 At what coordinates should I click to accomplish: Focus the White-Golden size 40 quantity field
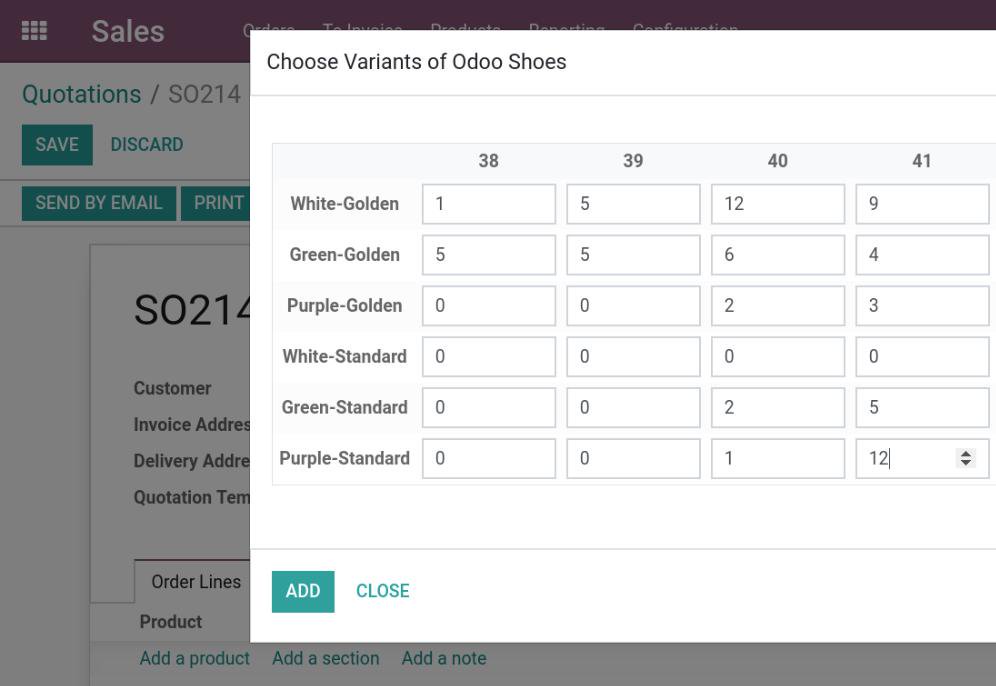click(x=777, y=204)
